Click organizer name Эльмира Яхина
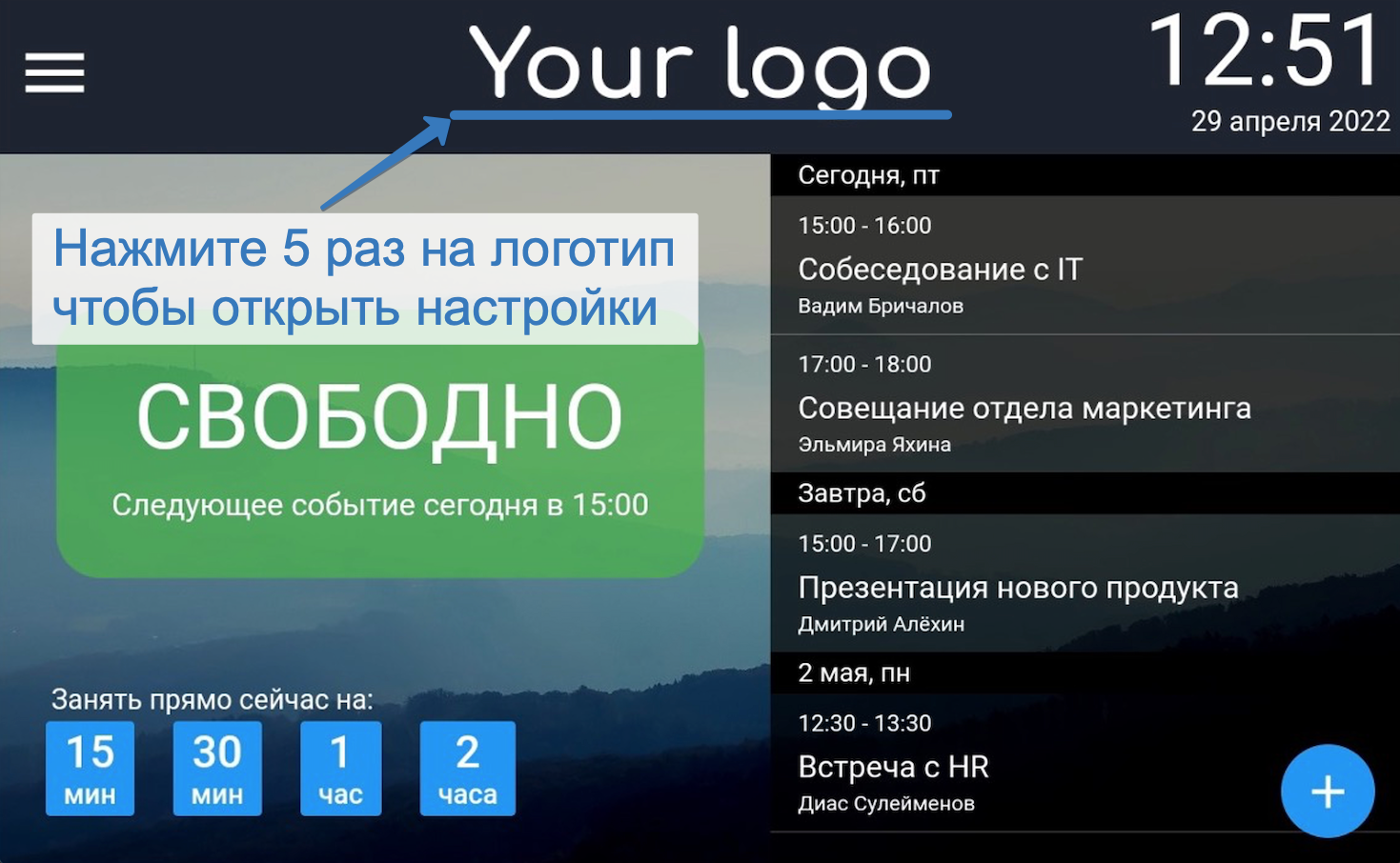The width and height of the screenshot is (1400, 863). coord(874,445)
